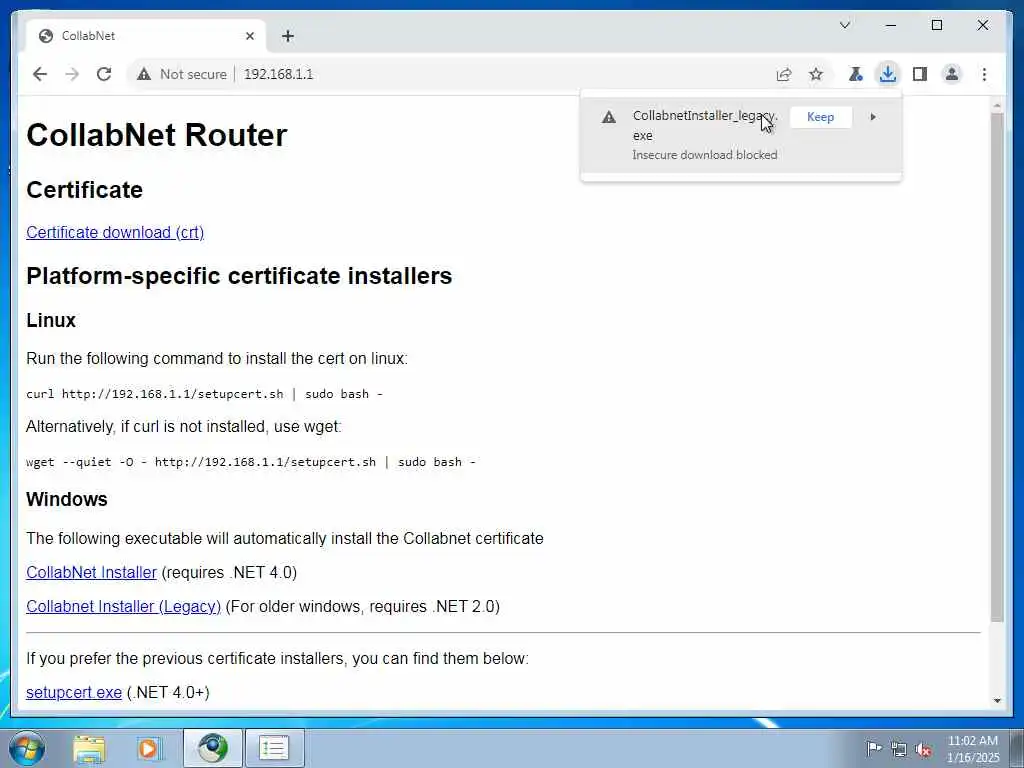The image size is (1024, 768).
Task: Open Chrome Labs flask icon
Action: click(x=855, y=74)
